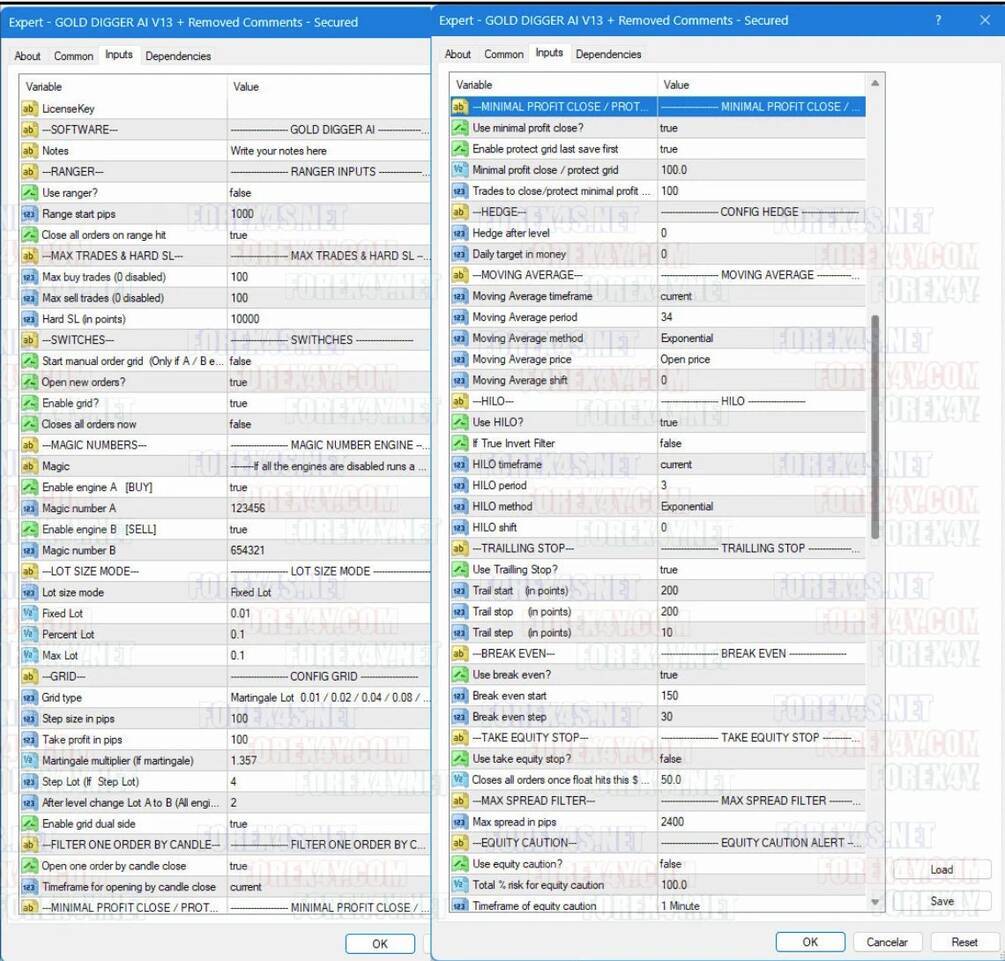Toggle the Use take equity stop? value
Image resolution: width=1005 pixels, height=961 pixels.
pos(761,758)
